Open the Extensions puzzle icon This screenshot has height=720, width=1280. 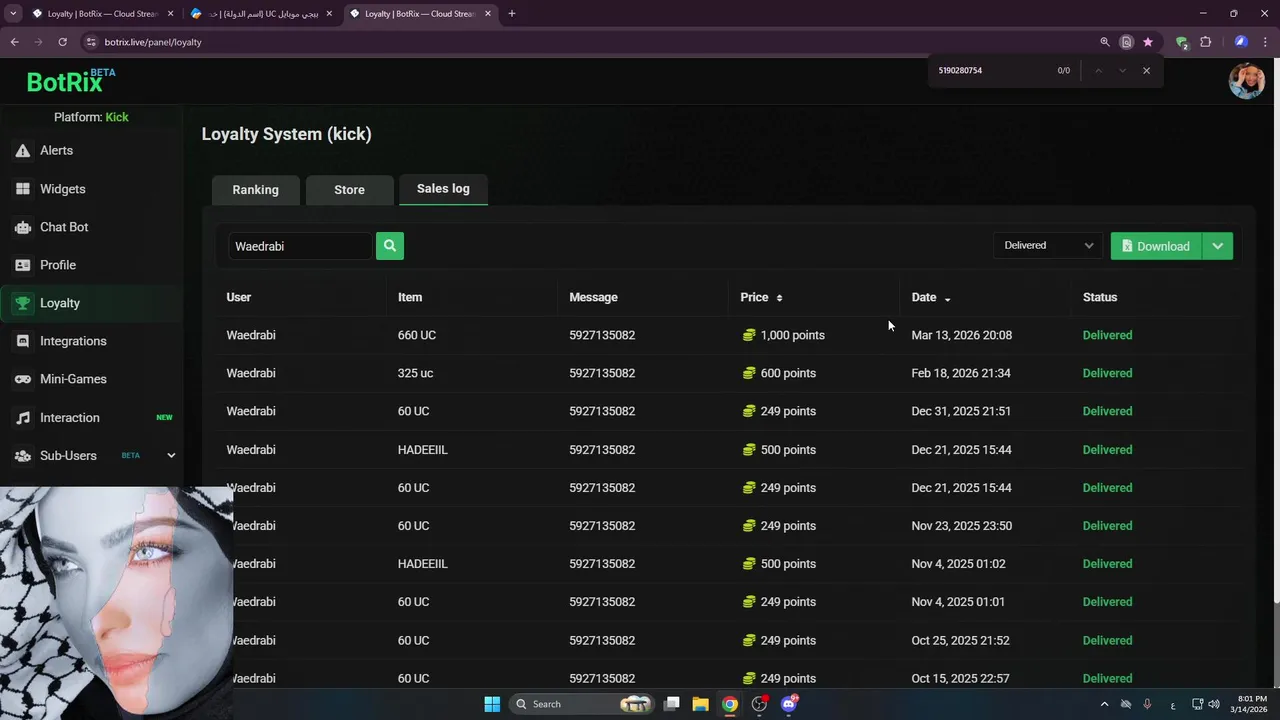point(1205,42)
